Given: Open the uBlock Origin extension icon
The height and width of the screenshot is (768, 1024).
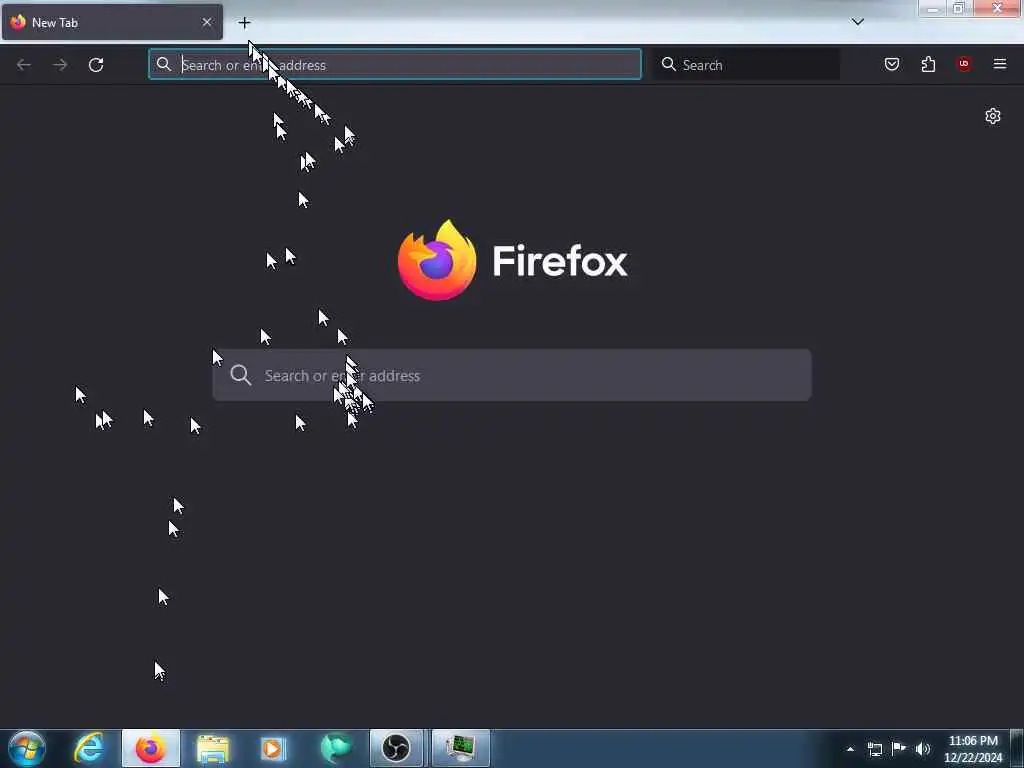Looking at the screenshot, I should click(x=964, y=64).
